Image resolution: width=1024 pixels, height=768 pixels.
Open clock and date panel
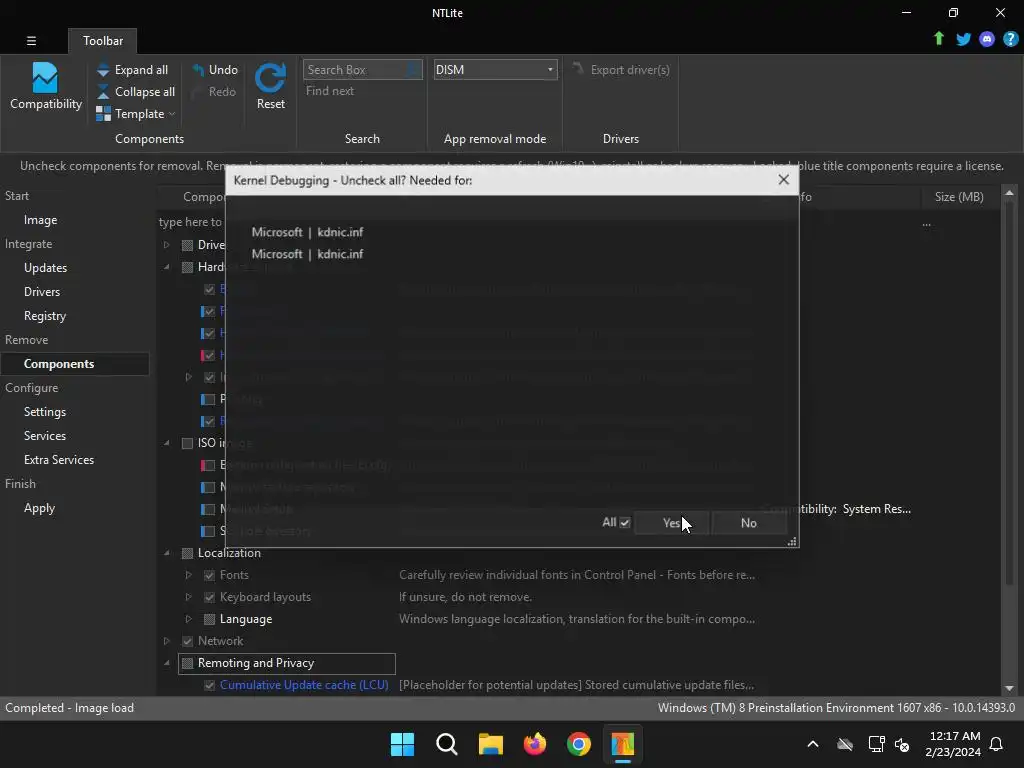click(953, 744)
